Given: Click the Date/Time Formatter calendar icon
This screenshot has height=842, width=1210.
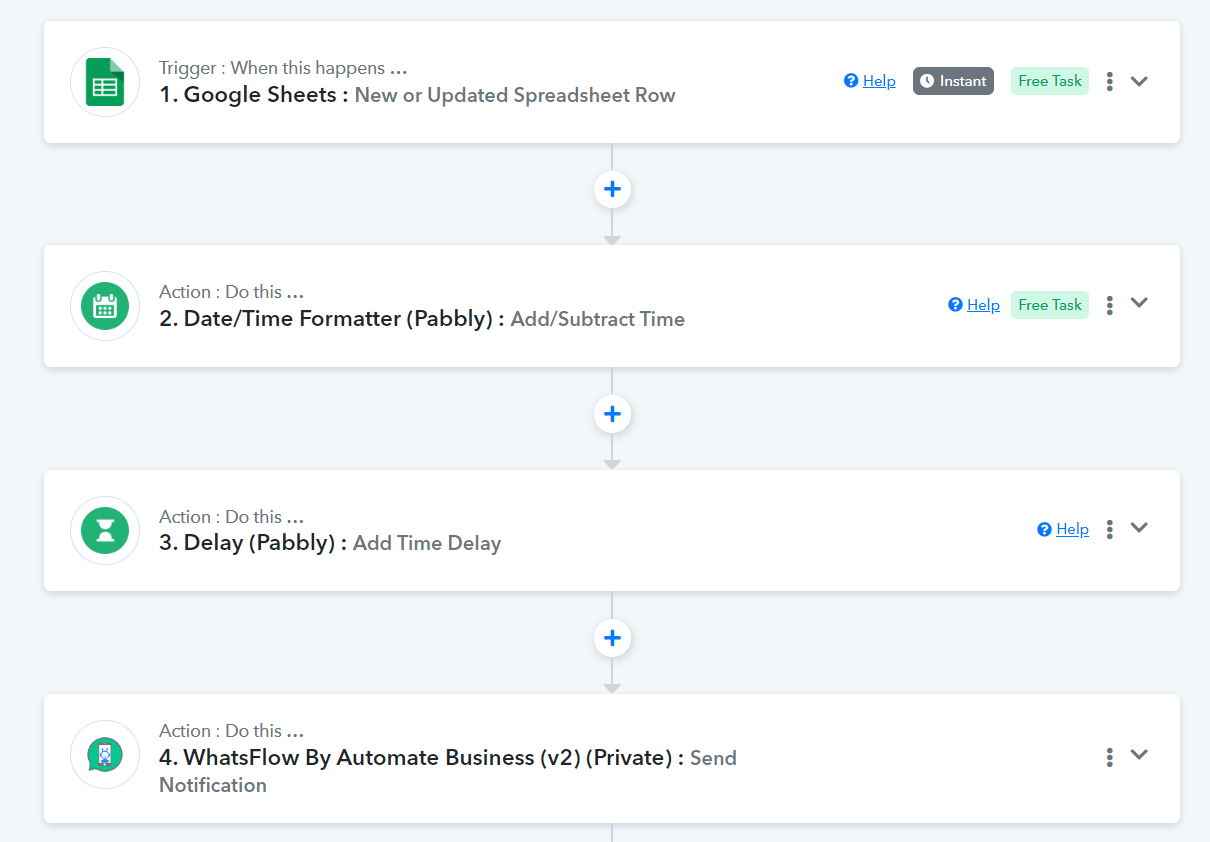Looking at the screenshot, I should point(105,306).
